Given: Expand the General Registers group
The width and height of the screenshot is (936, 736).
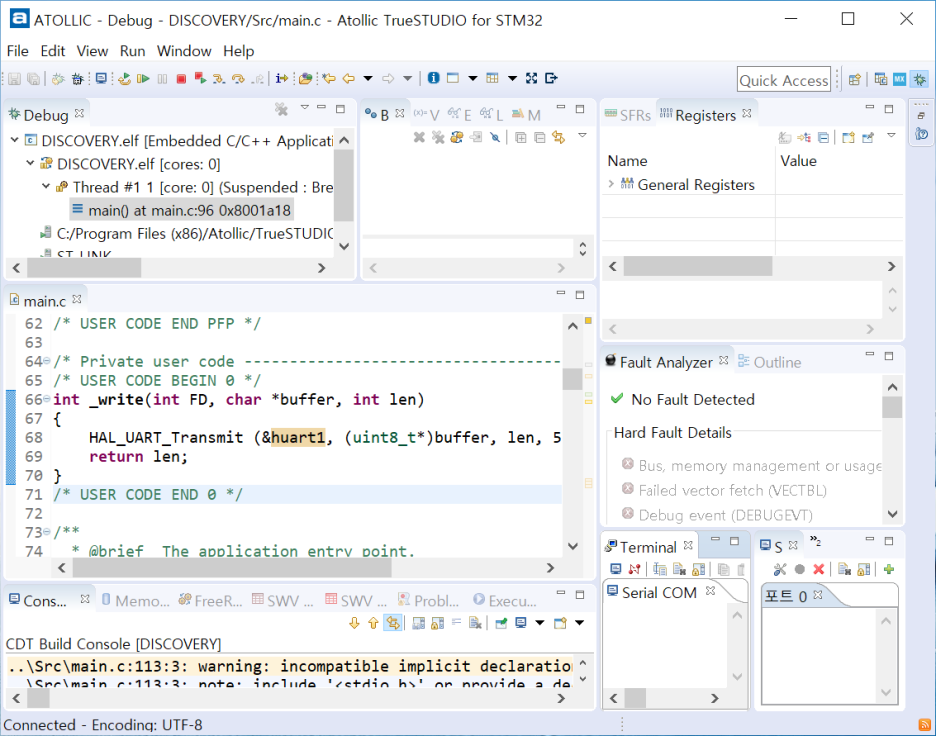Looking at the screenshot, I should point(611,184).
